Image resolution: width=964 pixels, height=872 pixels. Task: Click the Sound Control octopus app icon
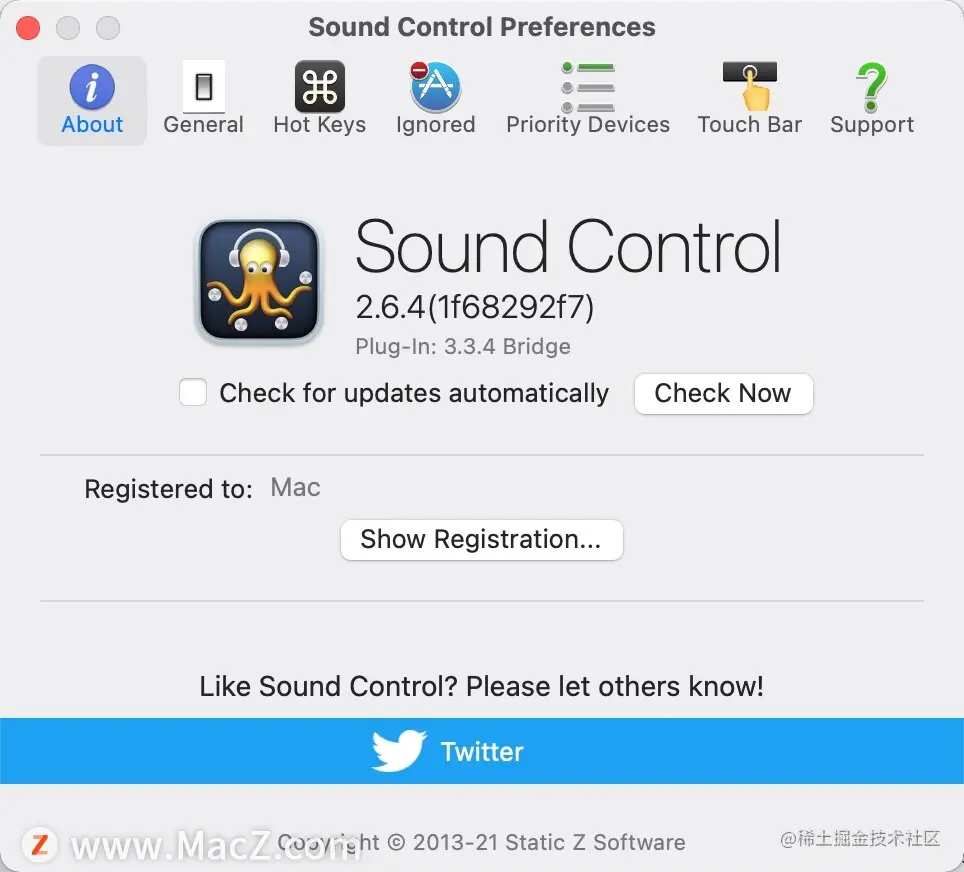point(259,280)
